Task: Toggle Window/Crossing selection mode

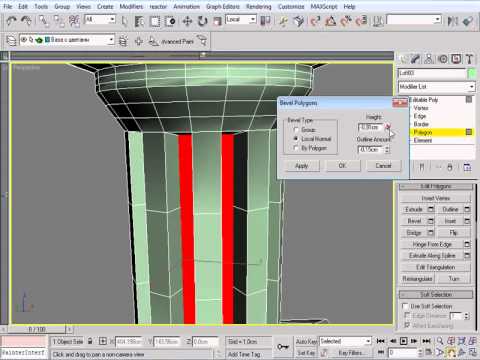Action: pyautogui.click(x=170, y=21)
